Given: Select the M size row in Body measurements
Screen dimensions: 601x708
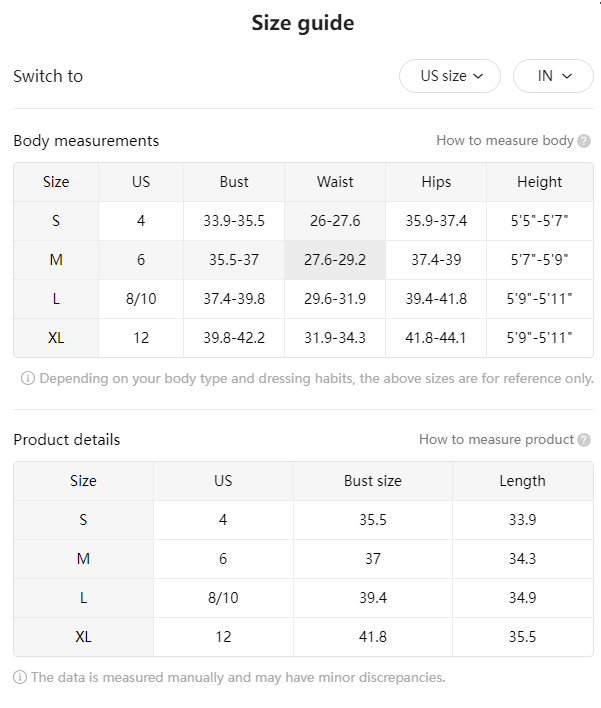Looking at the screenshot, I should (x=303, y=260).
